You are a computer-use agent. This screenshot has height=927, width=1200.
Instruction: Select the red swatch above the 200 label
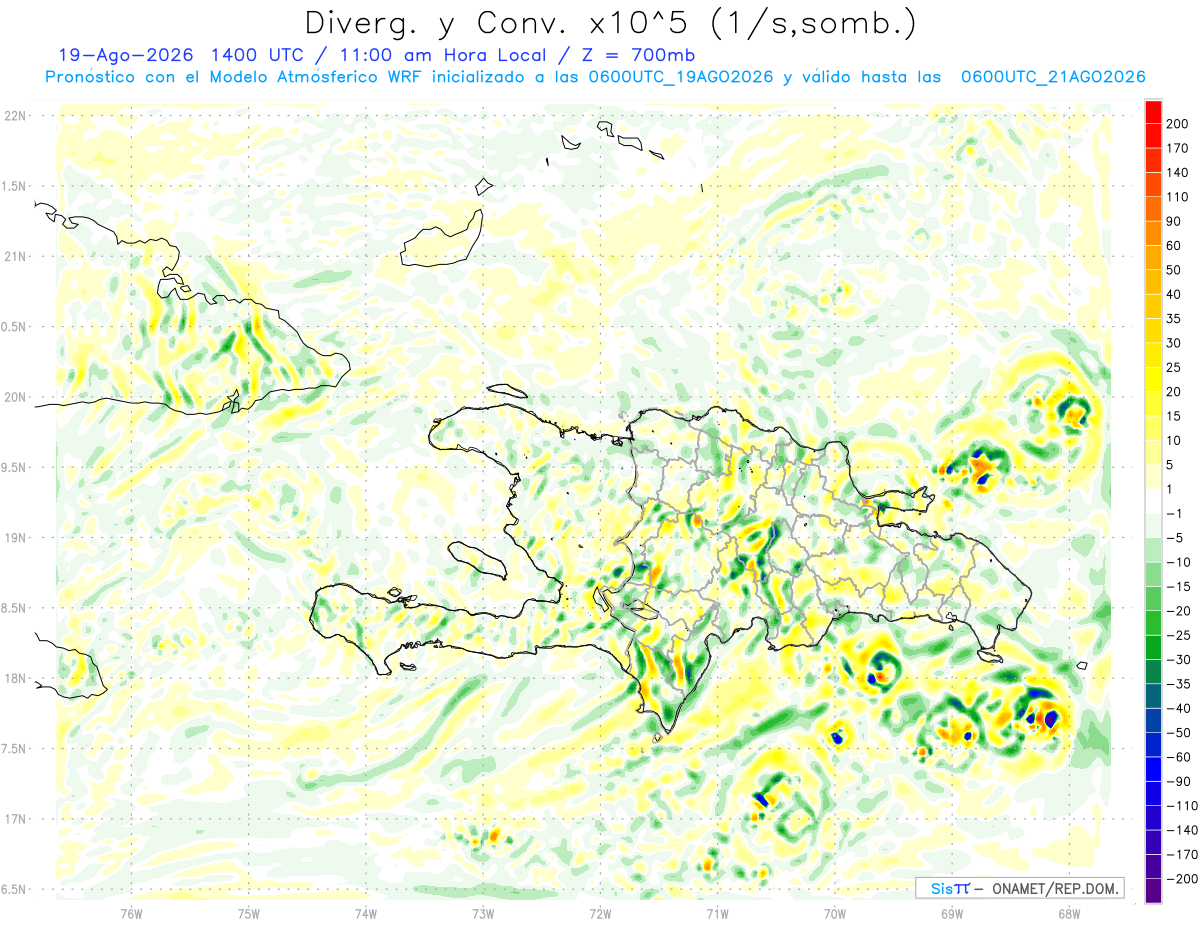(1153, 111)
